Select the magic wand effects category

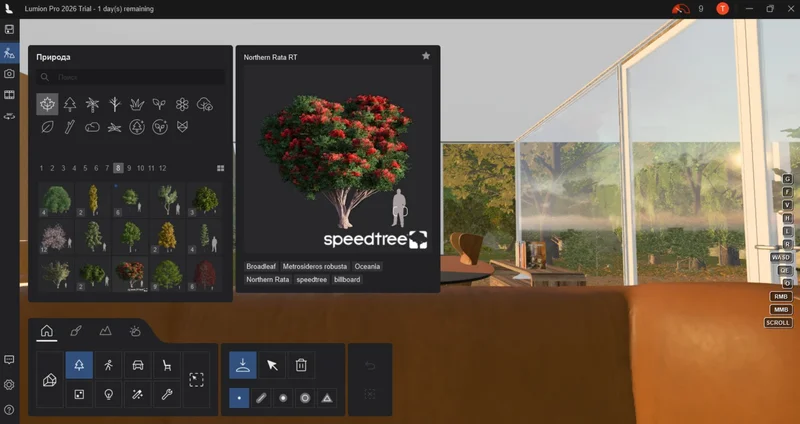(x=138, y=394)
